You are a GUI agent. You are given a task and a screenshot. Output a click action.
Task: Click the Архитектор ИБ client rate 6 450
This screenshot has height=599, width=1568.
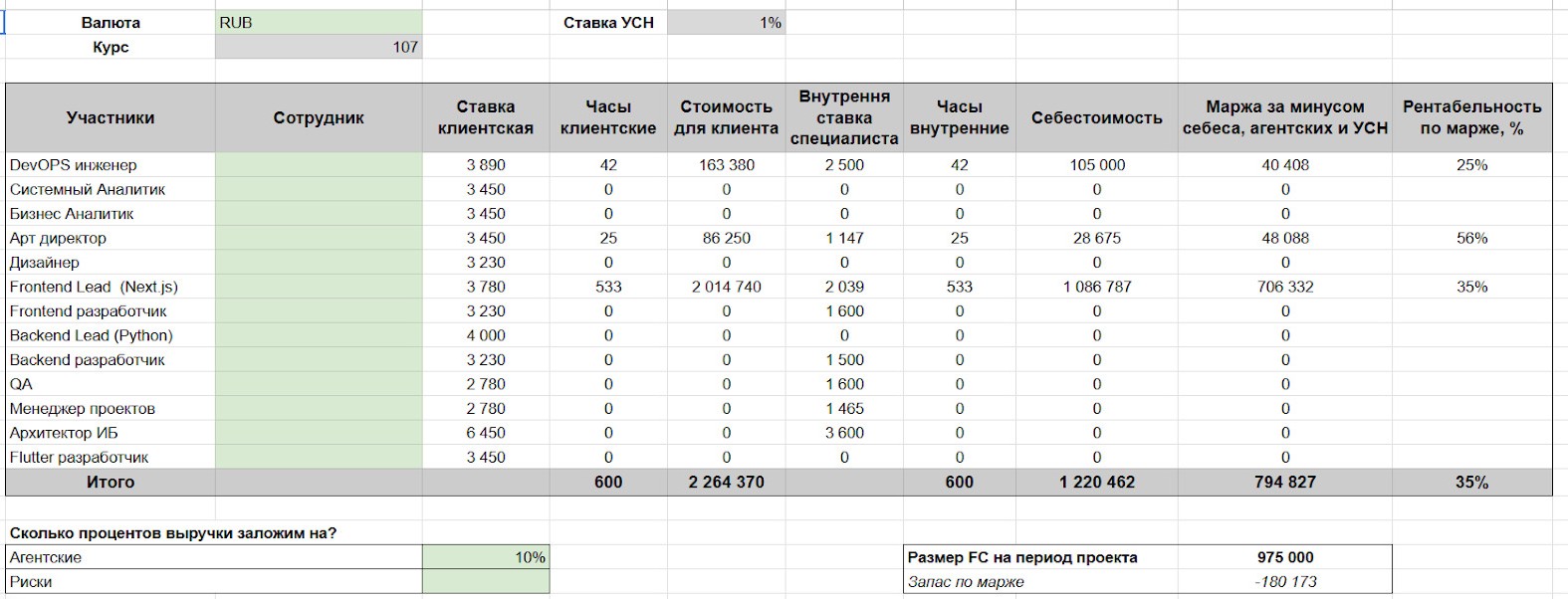coord(485,433)
